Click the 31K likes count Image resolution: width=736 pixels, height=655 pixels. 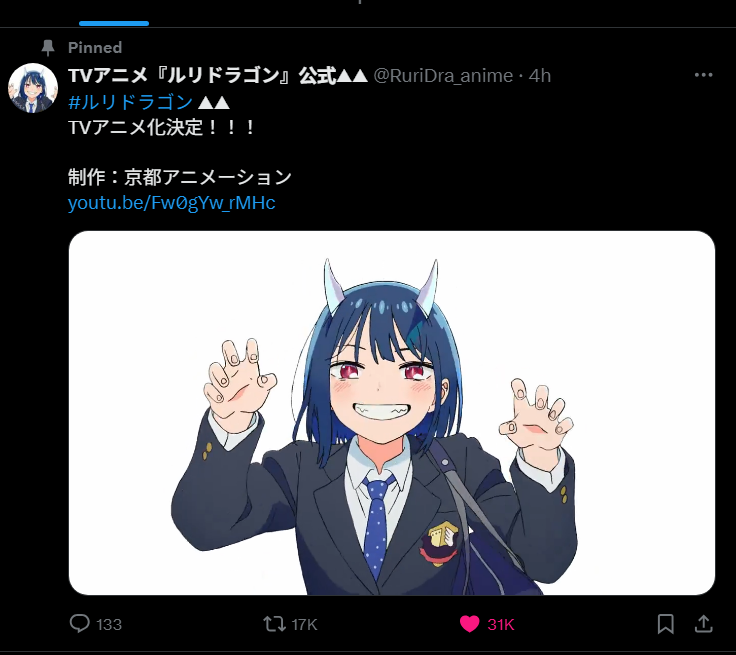(x=501, y=624)
